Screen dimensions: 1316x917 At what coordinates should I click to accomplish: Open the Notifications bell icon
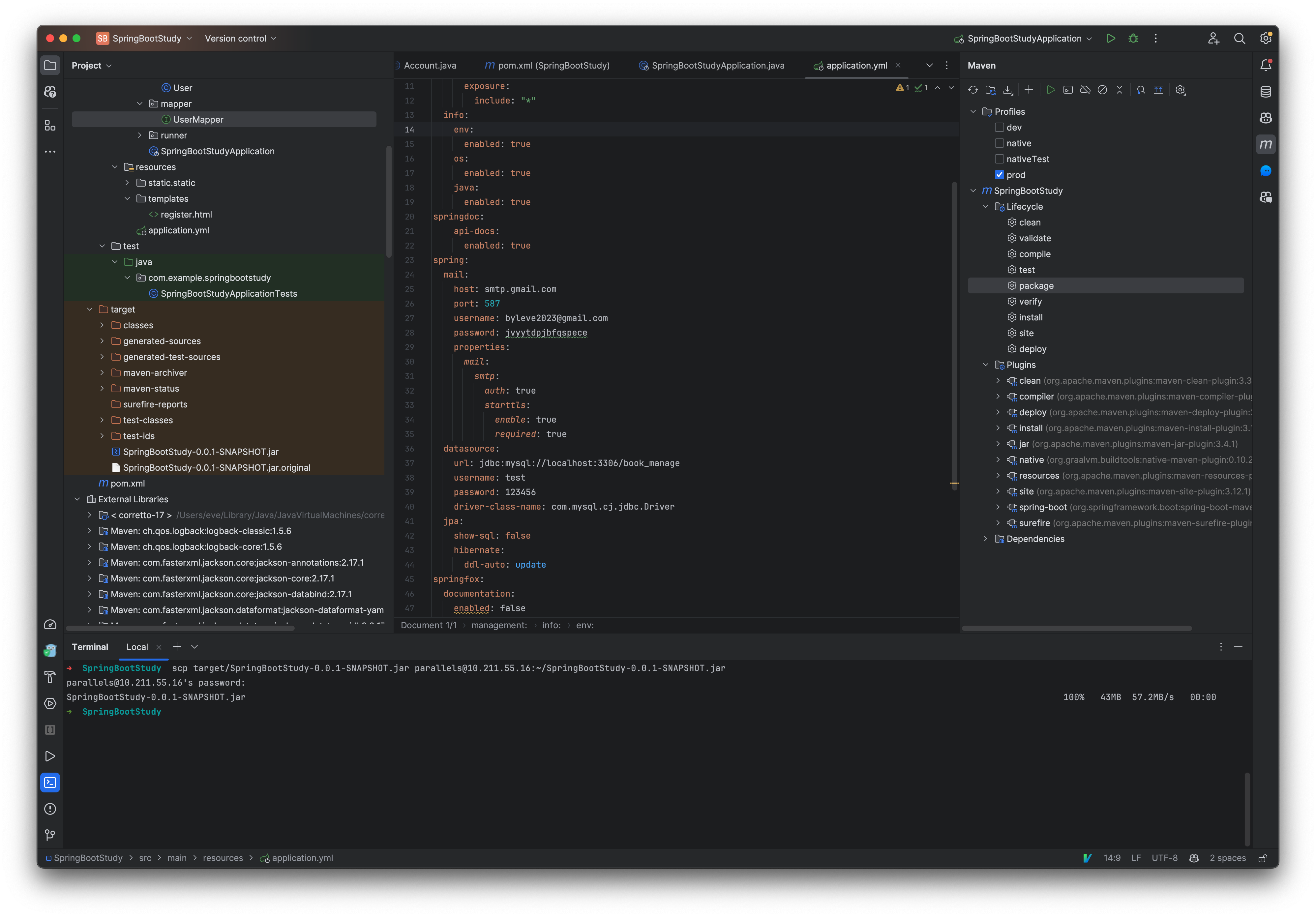coord(1266,65)
